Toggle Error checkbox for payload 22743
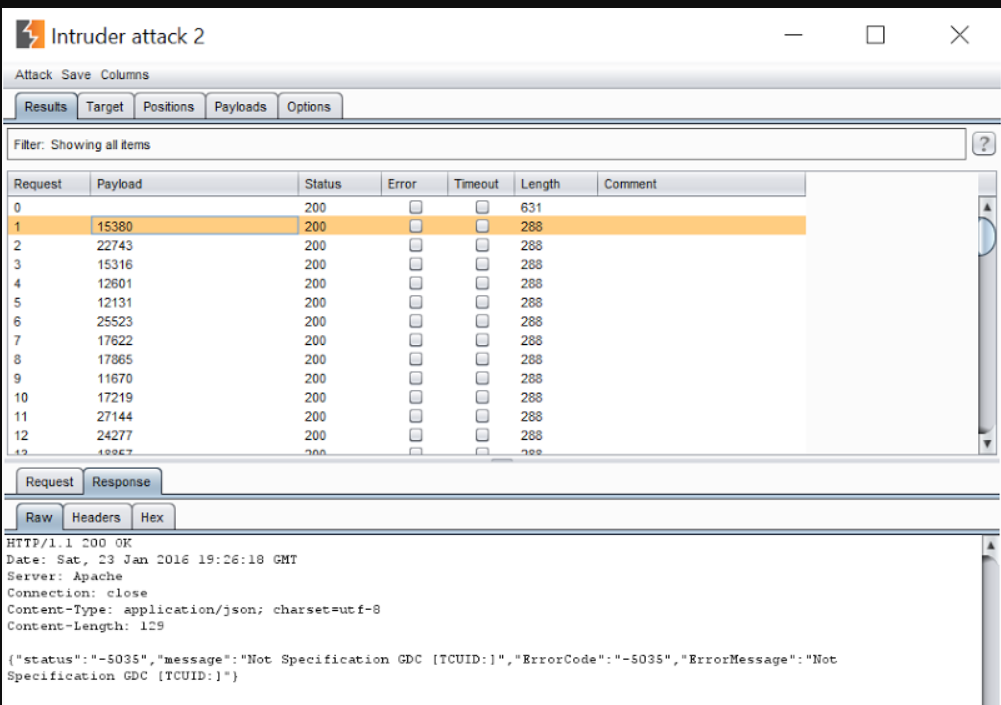The height and width of the screenshot is (705, 1001). point(416,245)
